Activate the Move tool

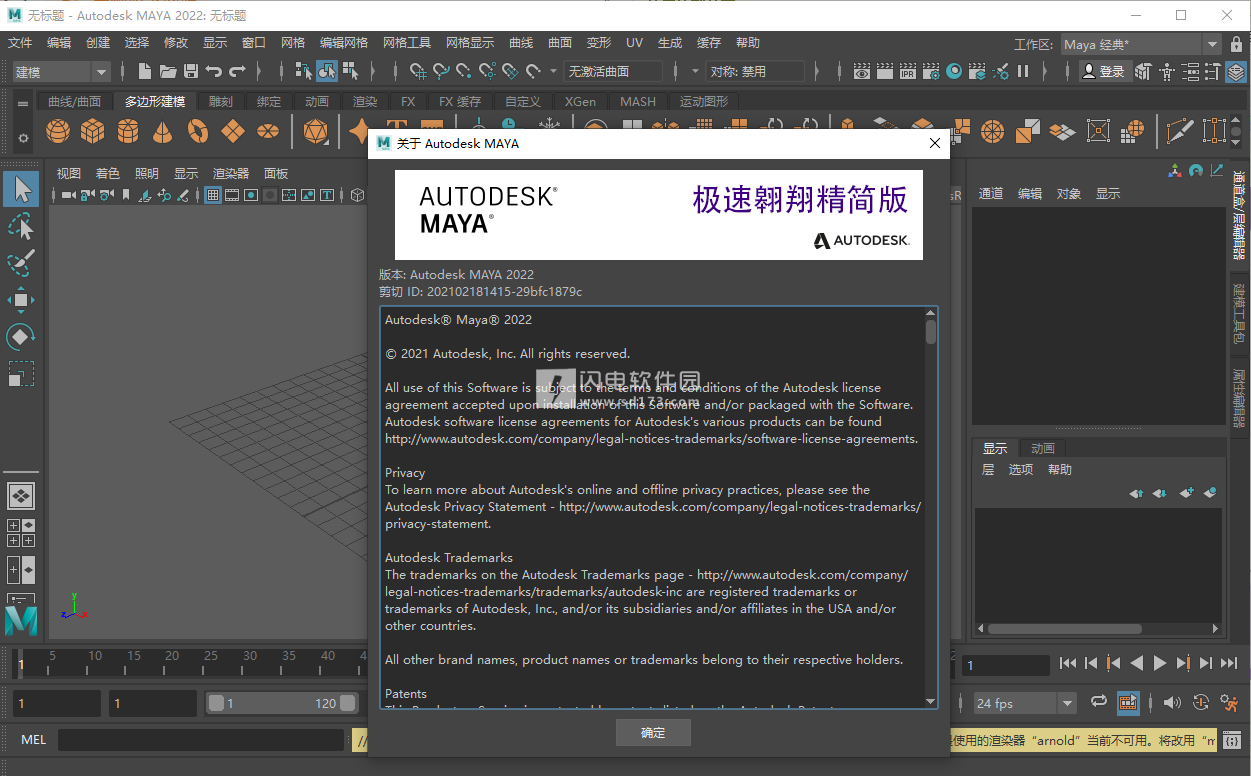click(x=21, y=300)
